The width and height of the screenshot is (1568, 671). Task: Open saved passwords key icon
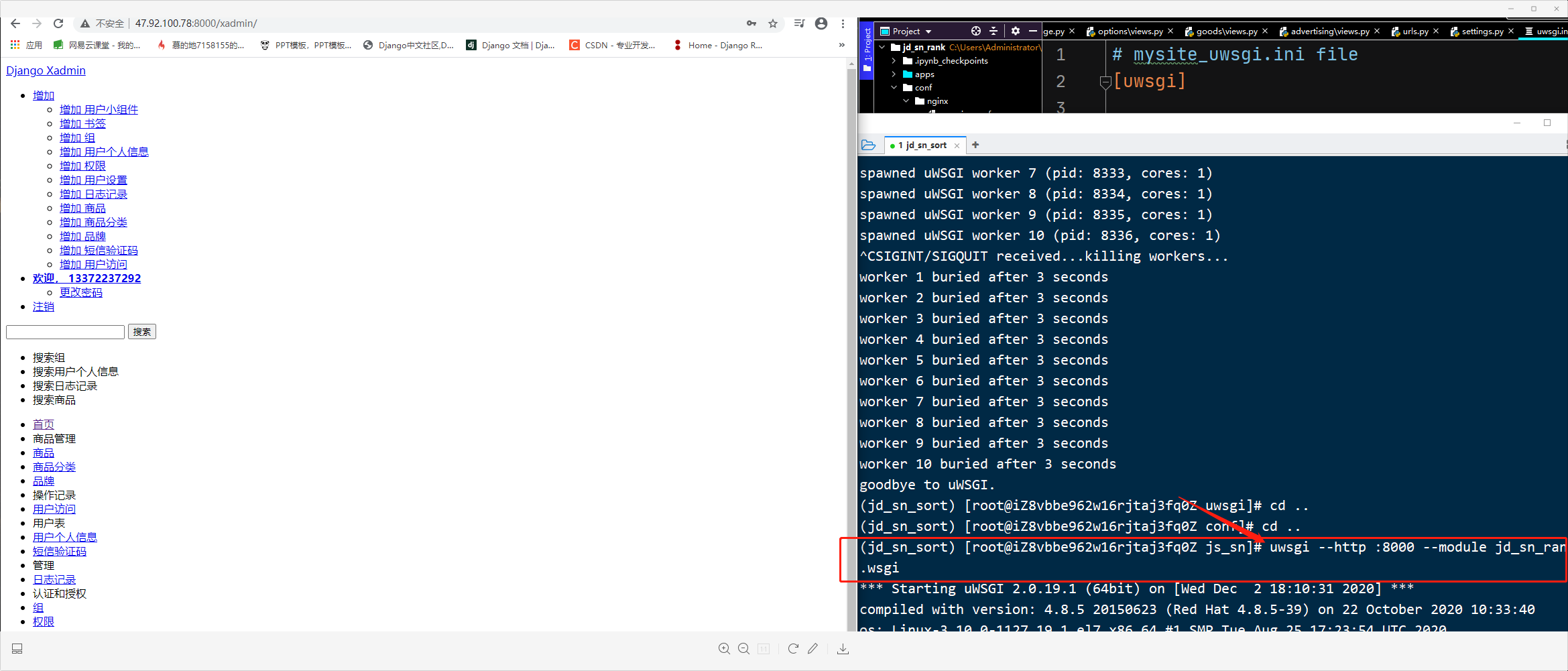click(x=751, y=23)
